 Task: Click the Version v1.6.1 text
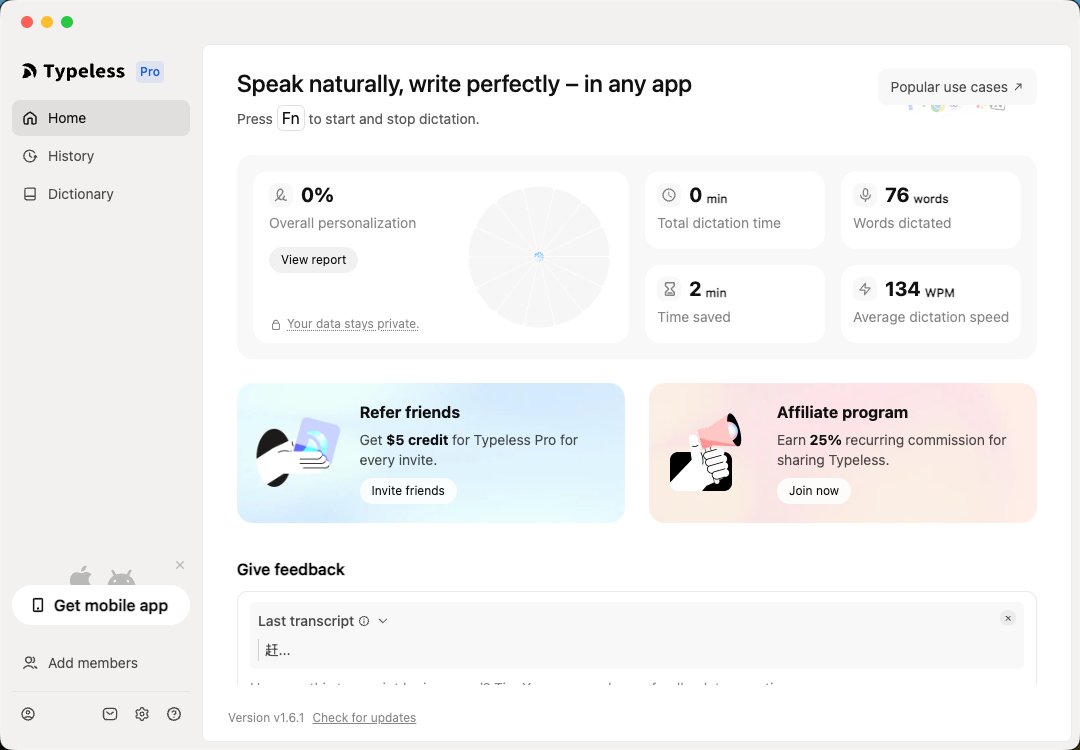pyautogui.click(x=267, y=718)
